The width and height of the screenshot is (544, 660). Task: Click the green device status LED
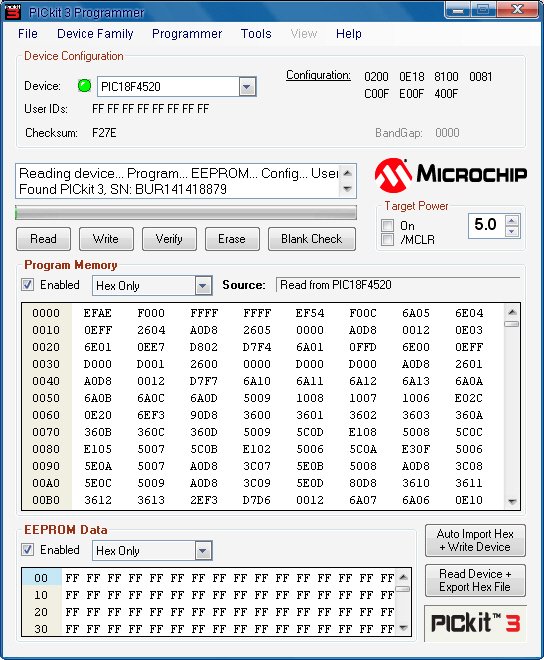coord(85,86)
